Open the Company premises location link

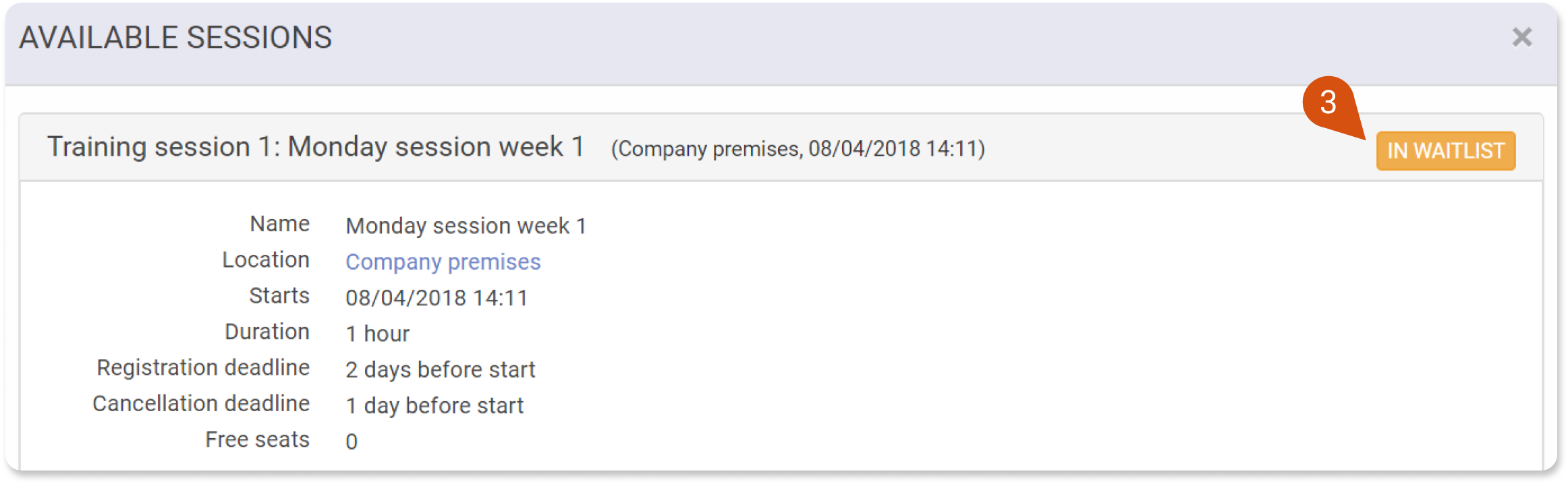point(443,262)
